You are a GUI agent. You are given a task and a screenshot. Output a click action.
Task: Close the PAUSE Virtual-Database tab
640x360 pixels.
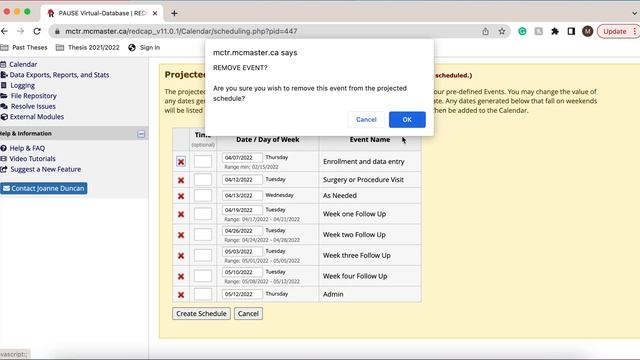coord(155,13)
